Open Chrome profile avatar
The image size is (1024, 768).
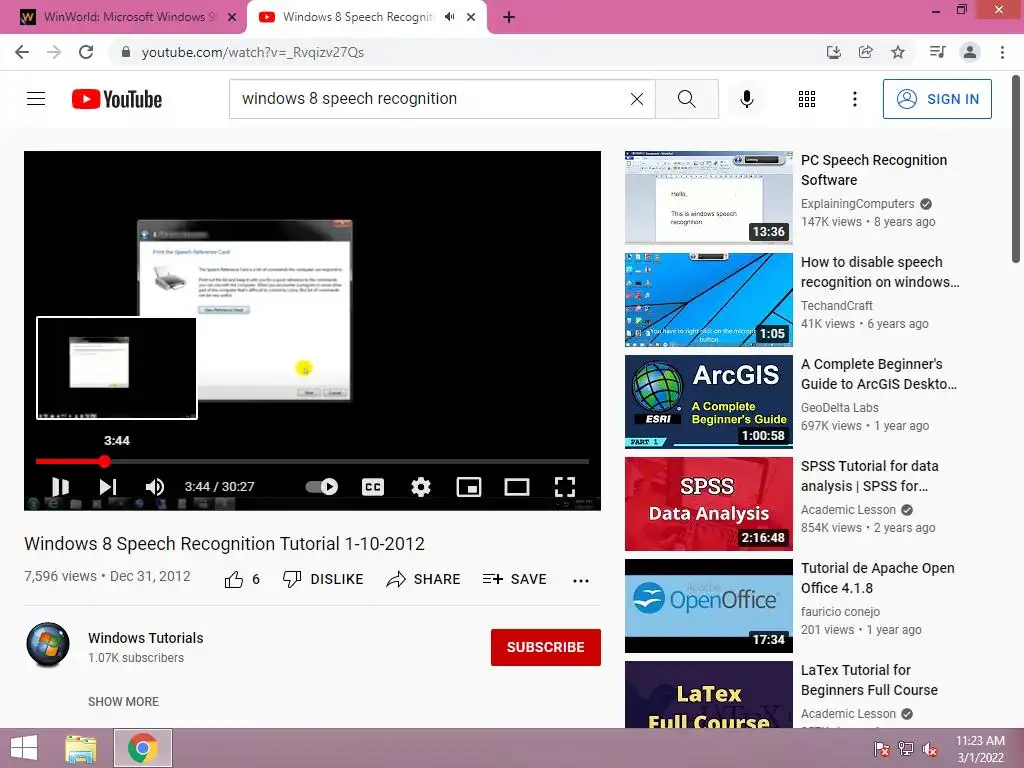click(x=970, y=52)
